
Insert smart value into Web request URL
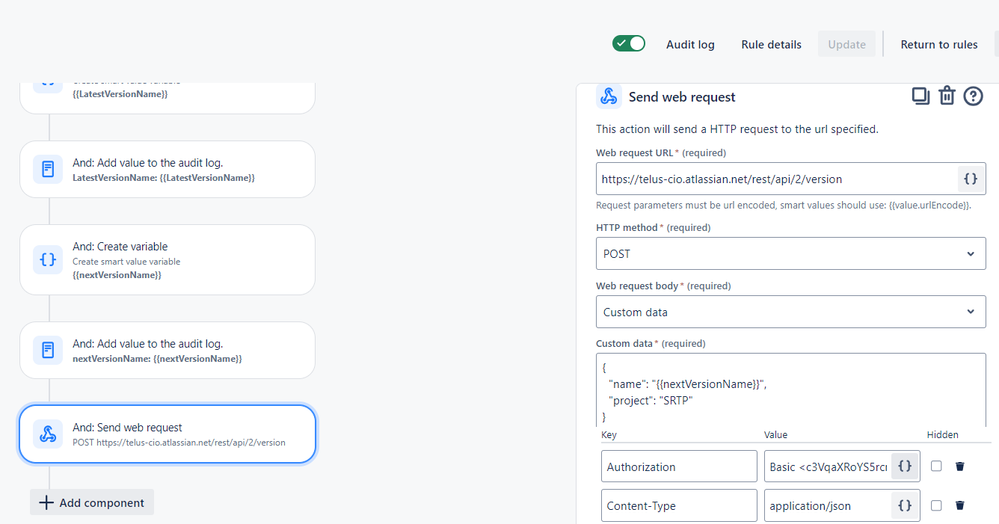coord(970,179)
